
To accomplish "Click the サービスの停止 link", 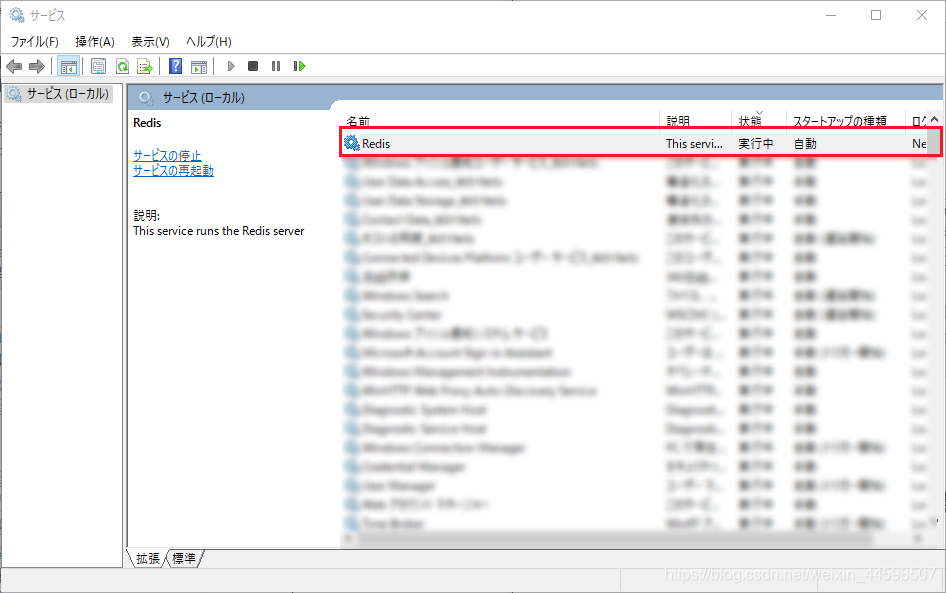I will point(167,156).
